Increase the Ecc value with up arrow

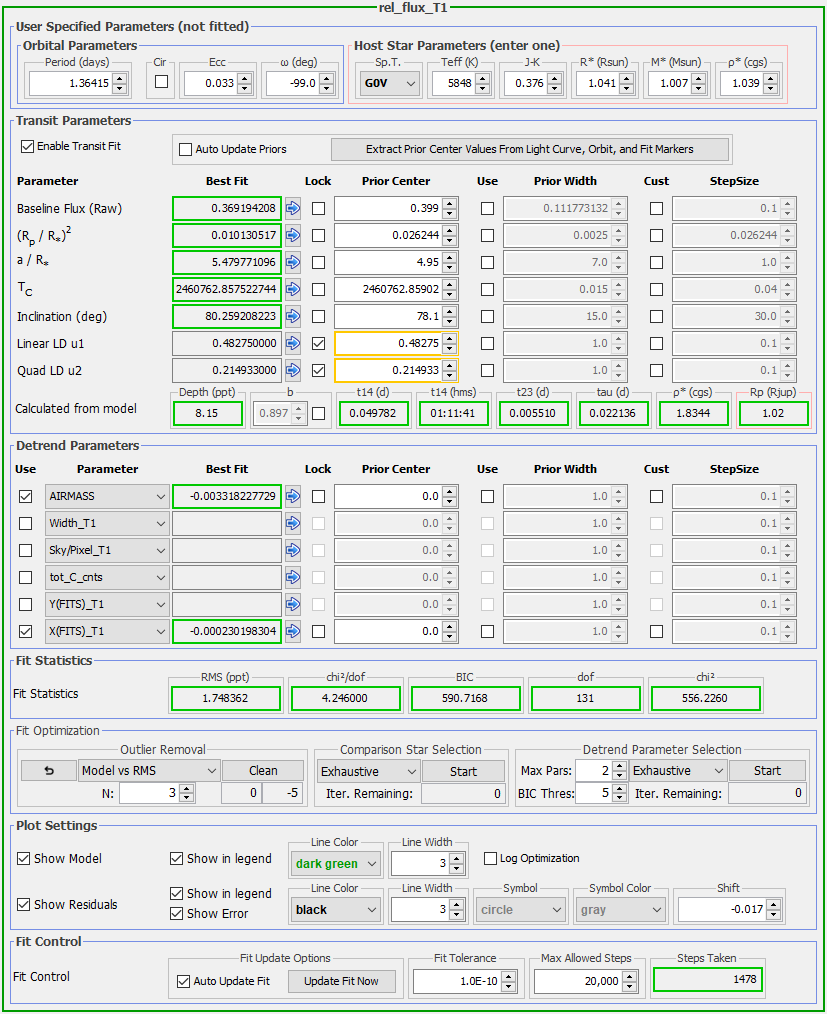tap(244, 78)
